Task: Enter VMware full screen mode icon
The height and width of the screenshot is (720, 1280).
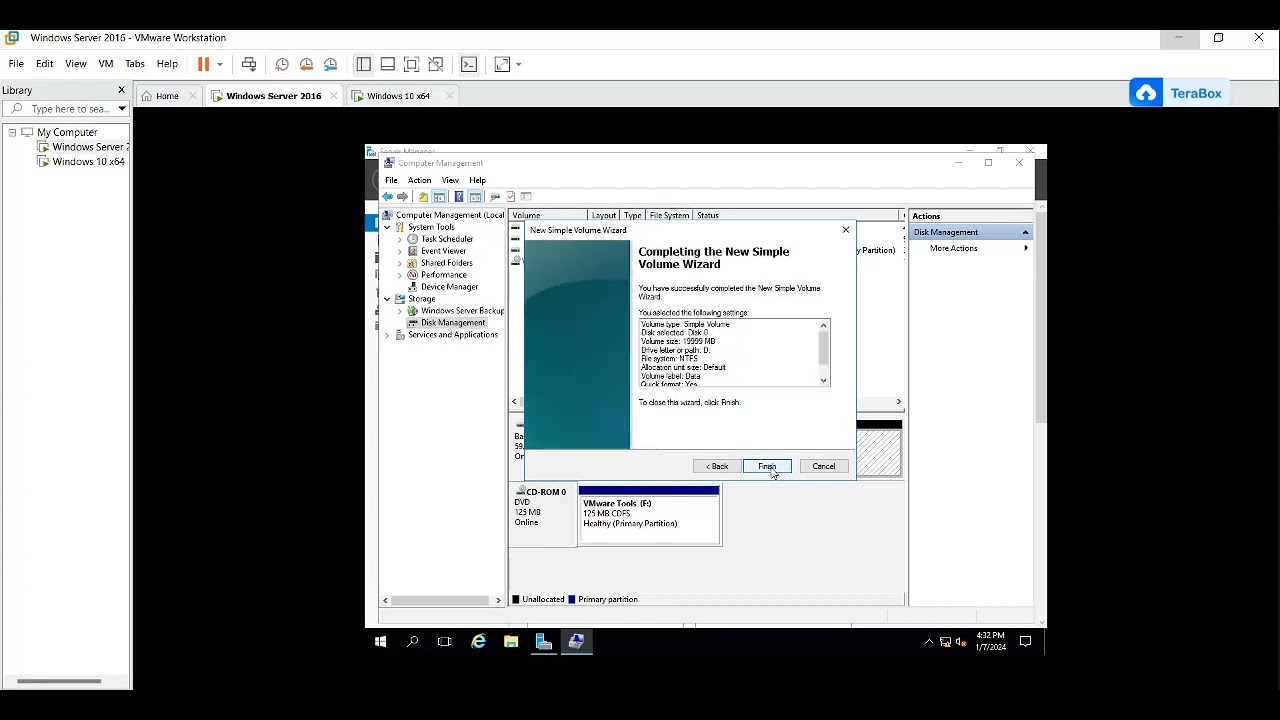Action: pos(411,64)
